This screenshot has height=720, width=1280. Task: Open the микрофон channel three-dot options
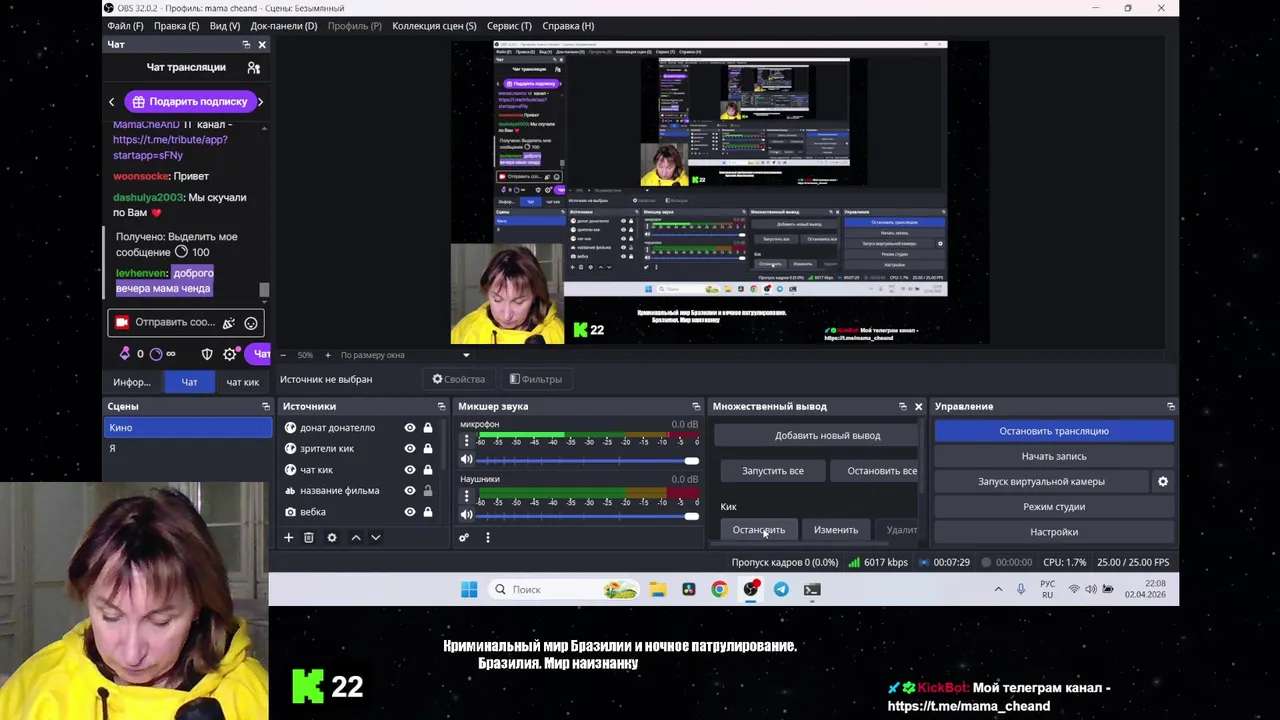466,441
